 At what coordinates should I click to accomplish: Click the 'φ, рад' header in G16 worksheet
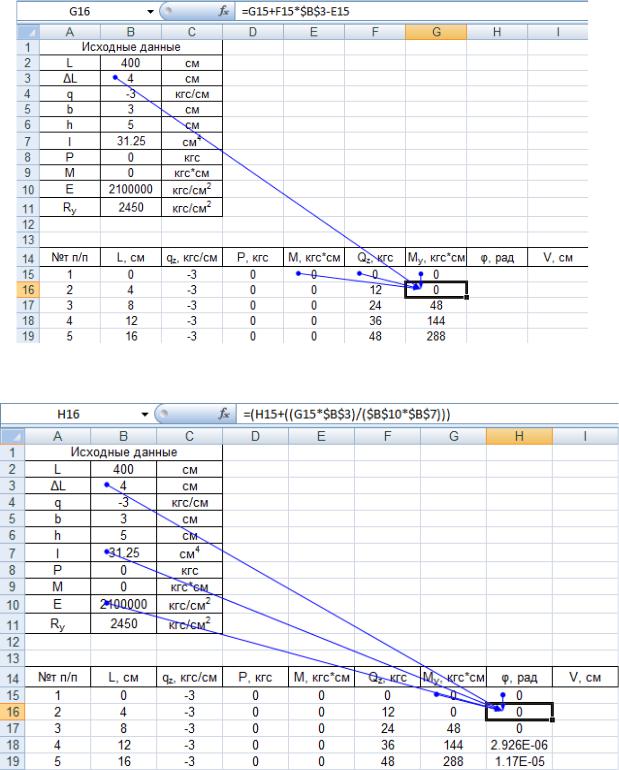click(497, 258)
